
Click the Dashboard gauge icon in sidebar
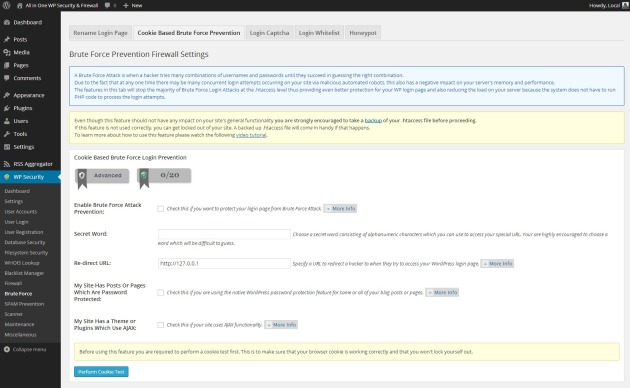pos(7,22)
